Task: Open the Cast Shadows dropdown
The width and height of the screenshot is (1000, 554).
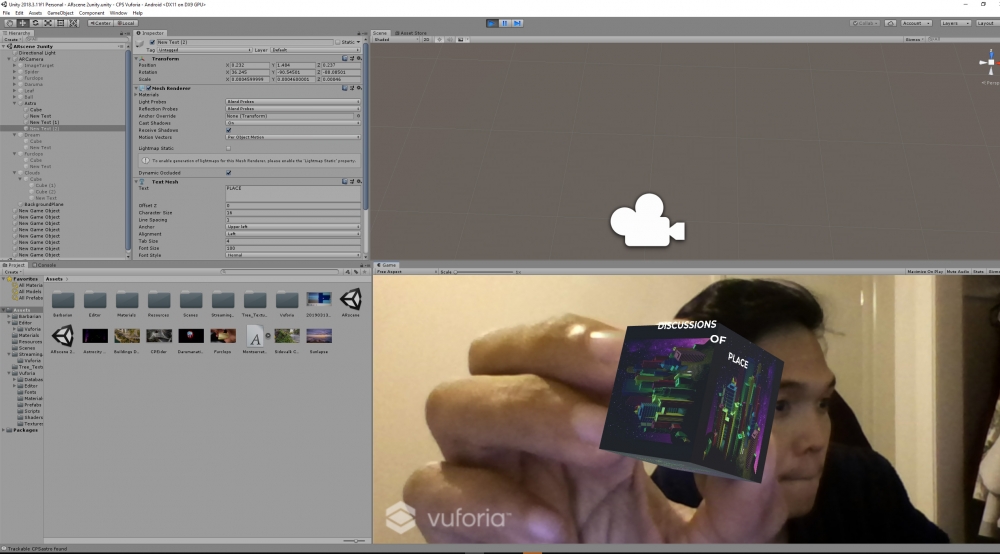Action: pyautogui.click(x=293, y=123)
